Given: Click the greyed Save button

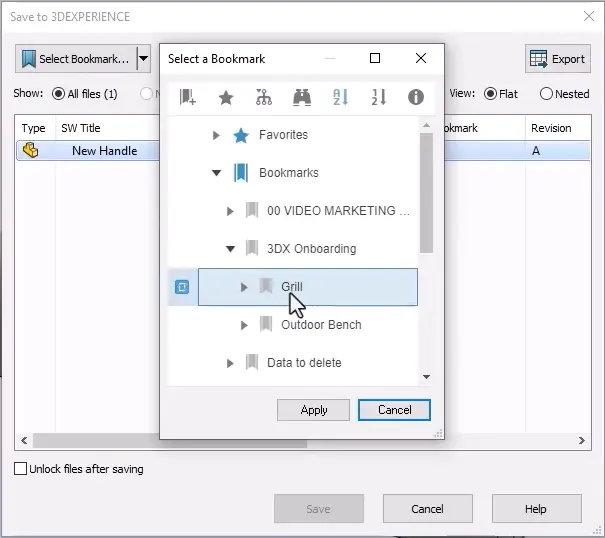Looking at the screenshot, I should click(x=319, y=509).
